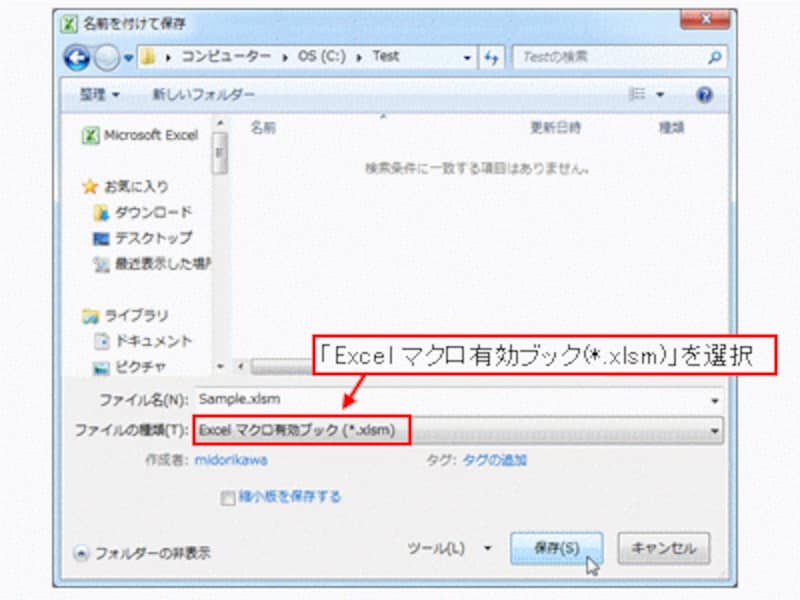Open the 整理 menu

coord(99,94)
